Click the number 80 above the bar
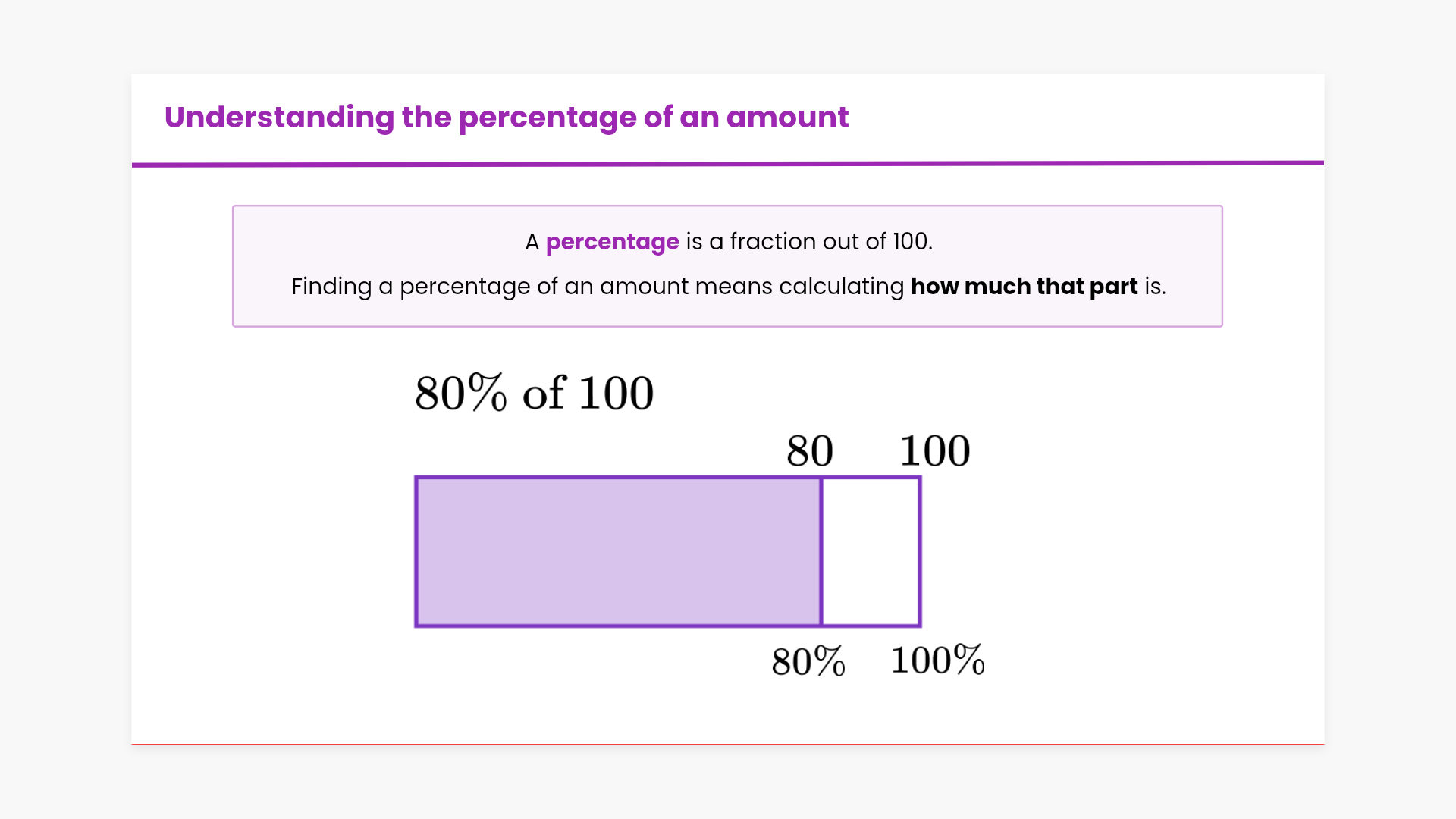The height and width of the screenshot is (819, 1456). pos(810,451)
